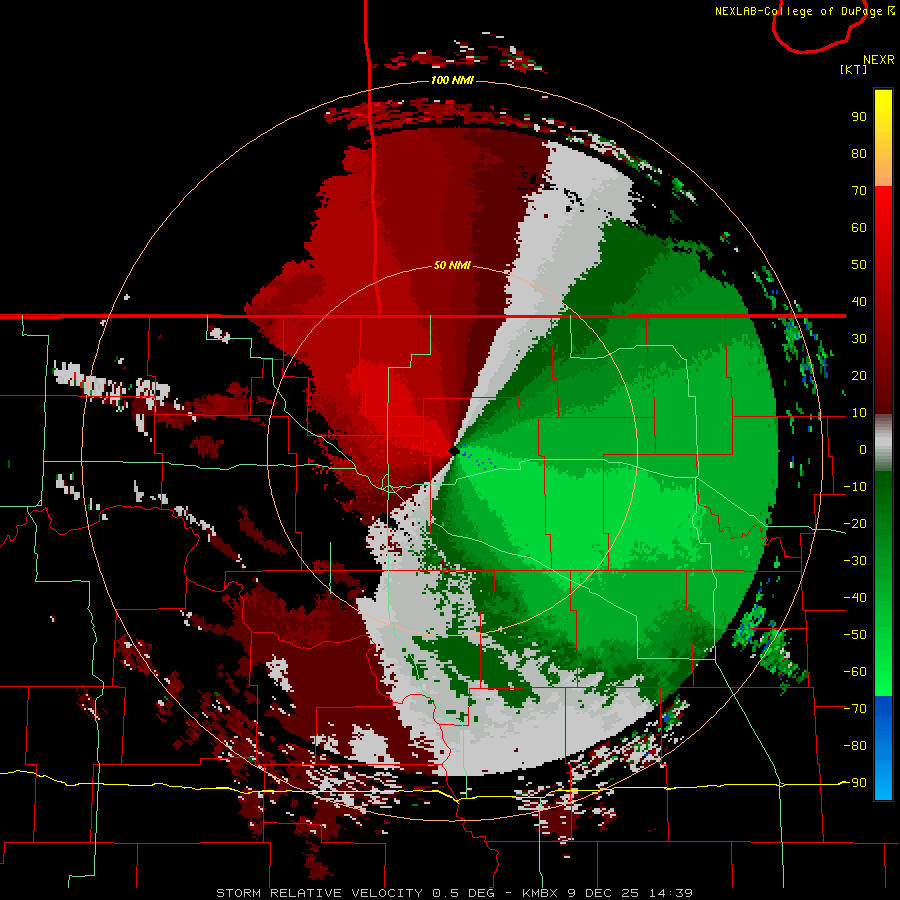Image resolution: width=900 pixels, height=900 pixels.
Task: Click the 14:39 timestamp
Action: click(670, 893)
